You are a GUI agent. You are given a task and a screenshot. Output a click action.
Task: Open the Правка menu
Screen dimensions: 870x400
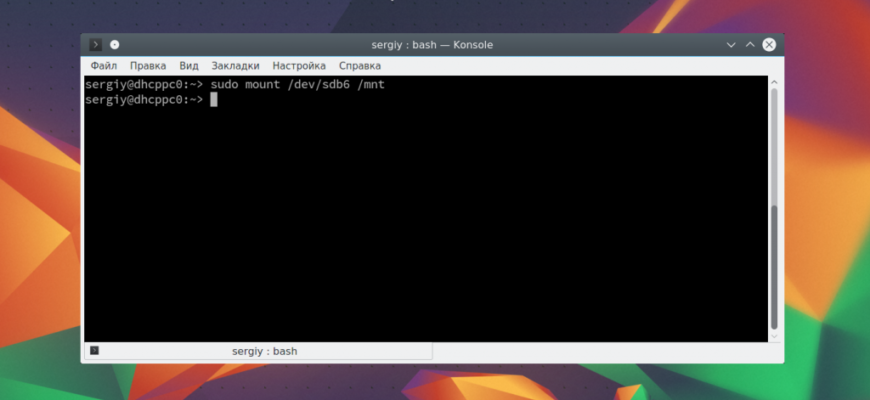148,65
